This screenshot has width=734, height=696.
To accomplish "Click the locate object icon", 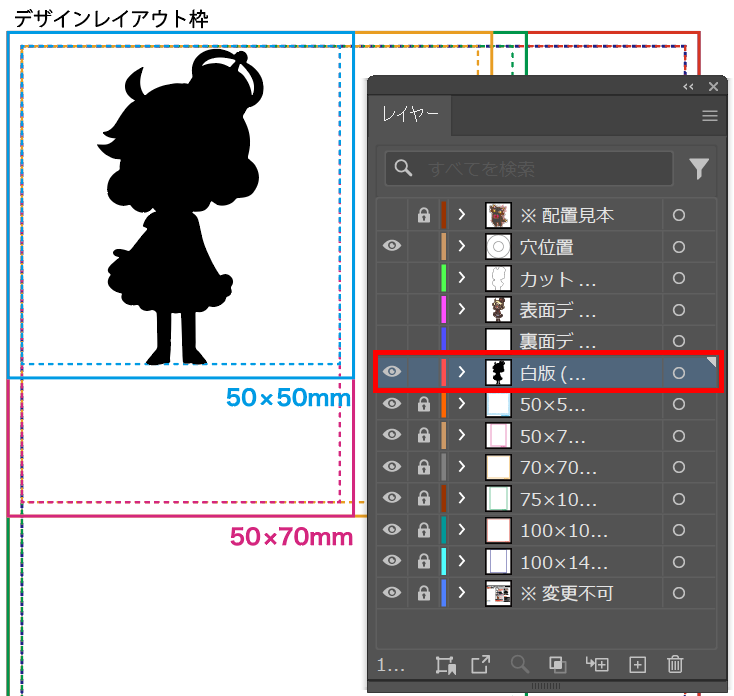I will (519, 664).
